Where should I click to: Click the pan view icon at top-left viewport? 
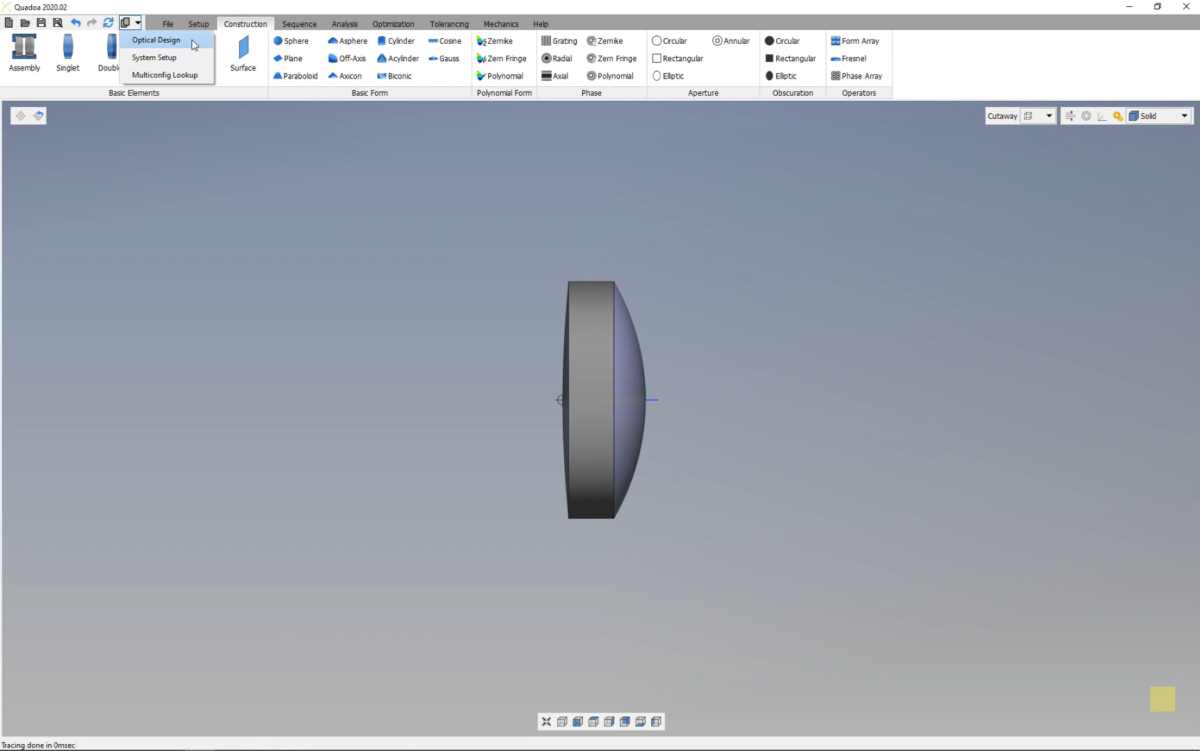point(20,116)
